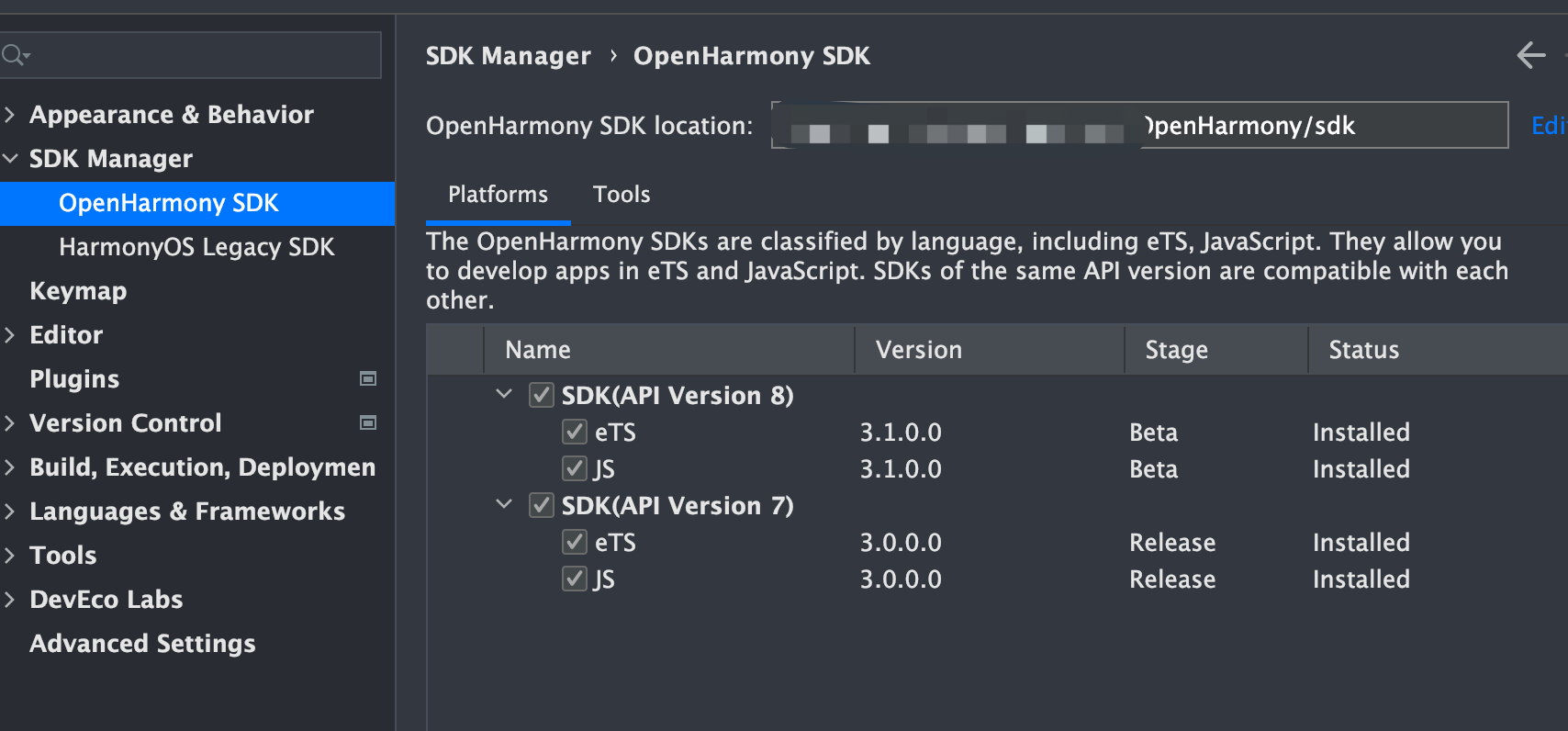Click the search magnifier icon in settings
This screenshot has width=1568, height=731.
[15, 56]
